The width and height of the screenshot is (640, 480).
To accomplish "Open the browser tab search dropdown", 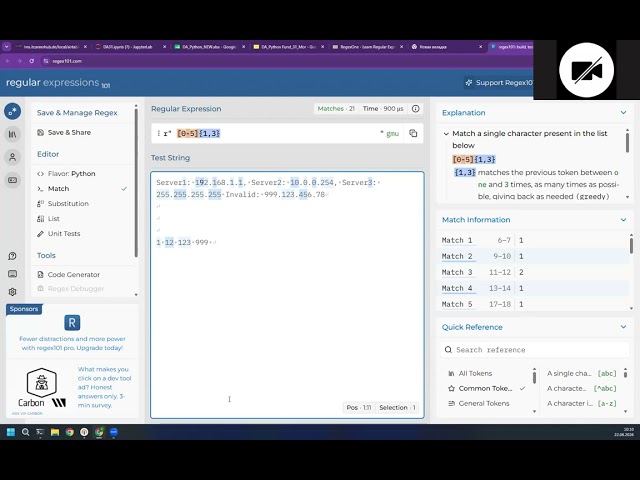I will click(x=6, y=47).
